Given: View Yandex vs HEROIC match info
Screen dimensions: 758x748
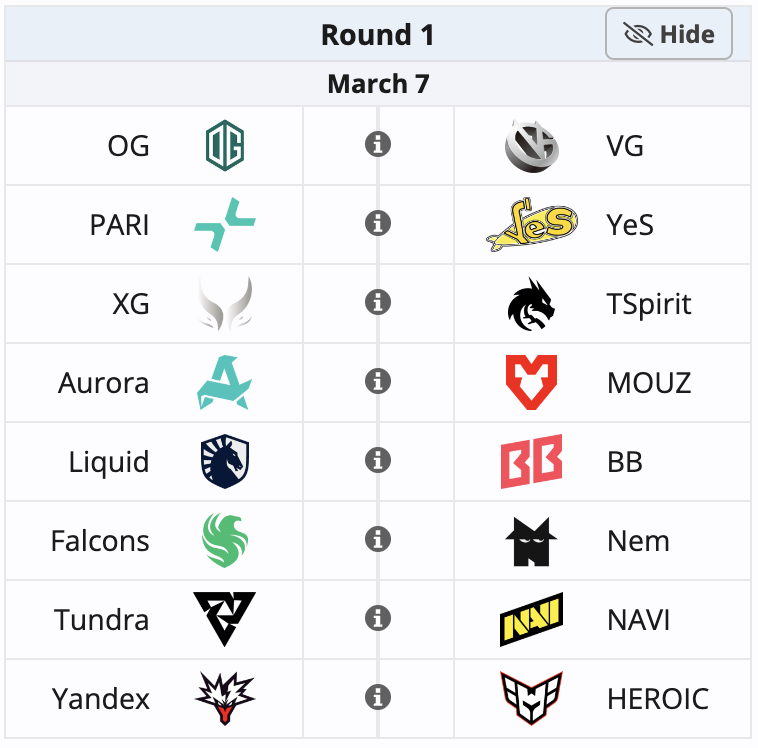Looking at the screenshot, I should pyautogui.click(x=377, y=696).
